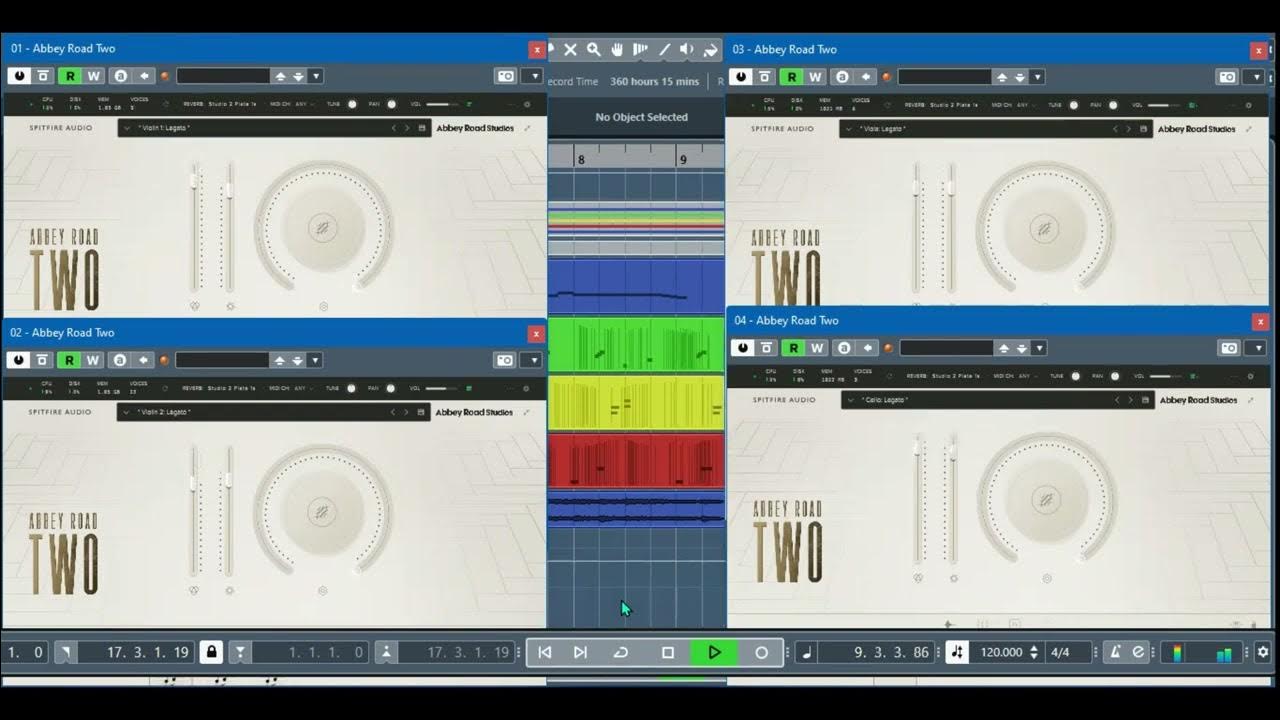Viewport: 1280px width, 720px height.
Task: Open functions menu arrow in 01 window
Action: 536,76
